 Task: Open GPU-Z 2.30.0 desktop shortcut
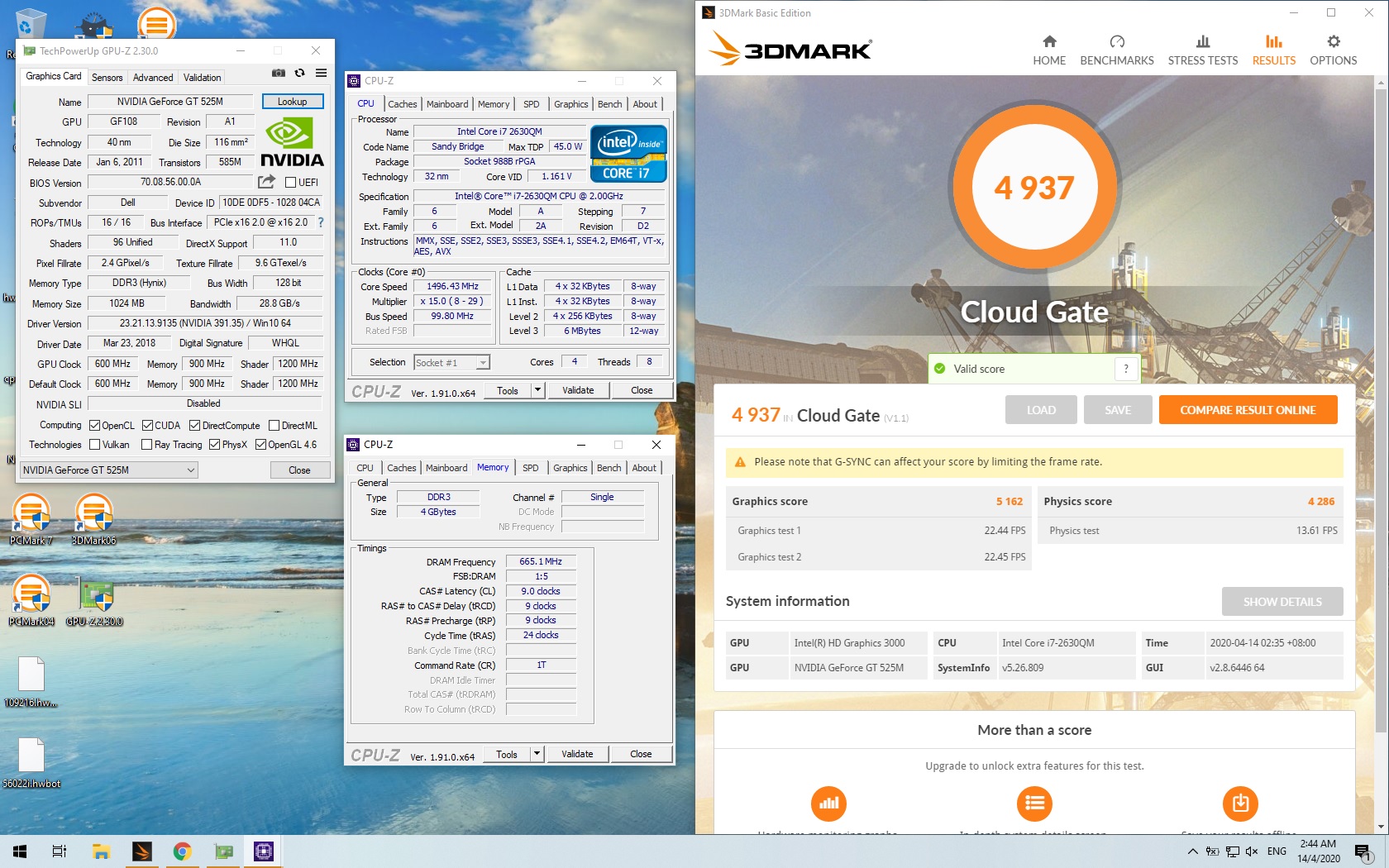click(x=94, y=600)
